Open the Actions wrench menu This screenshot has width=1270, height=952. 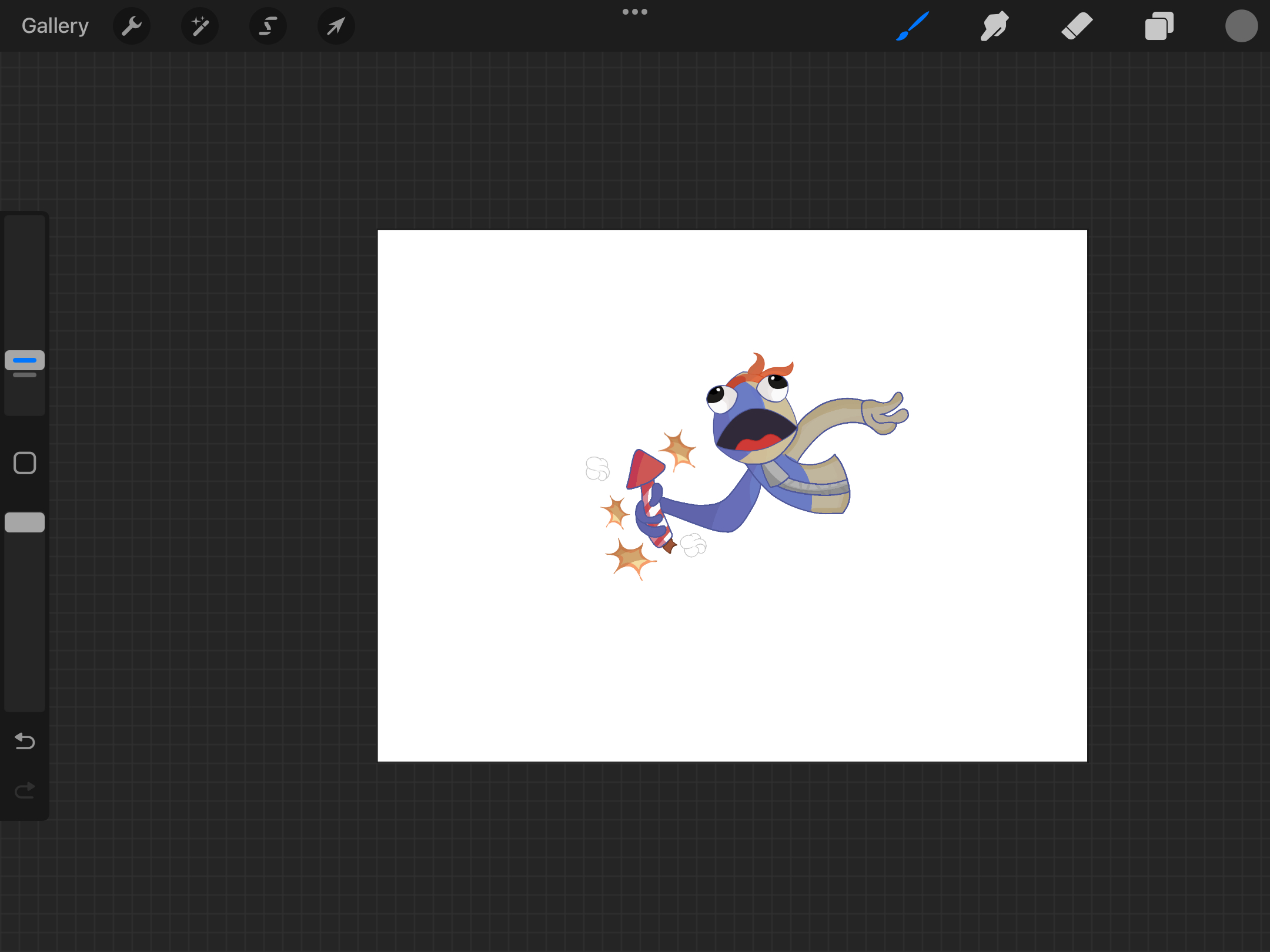pyautogui.click(x=132, y=26)
